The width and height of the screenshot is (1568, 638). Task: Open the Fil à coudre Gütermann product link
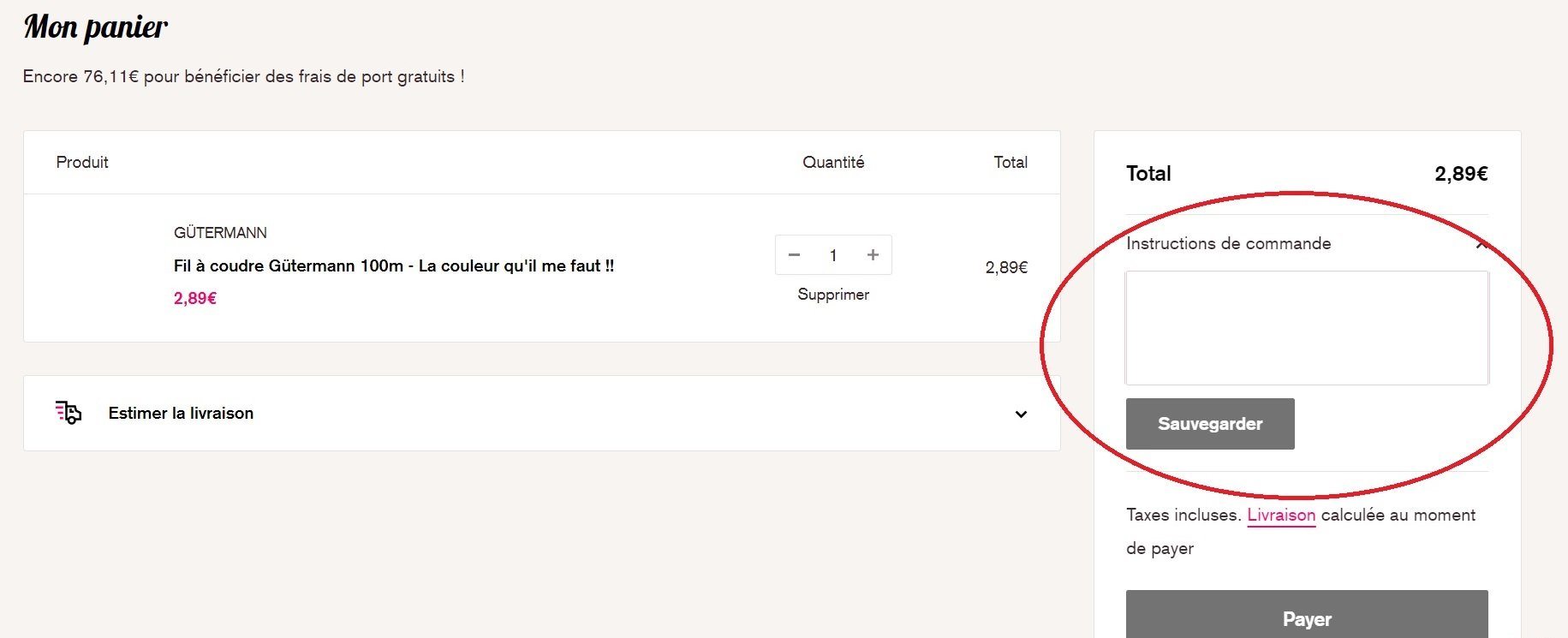(x=393, y=266)
